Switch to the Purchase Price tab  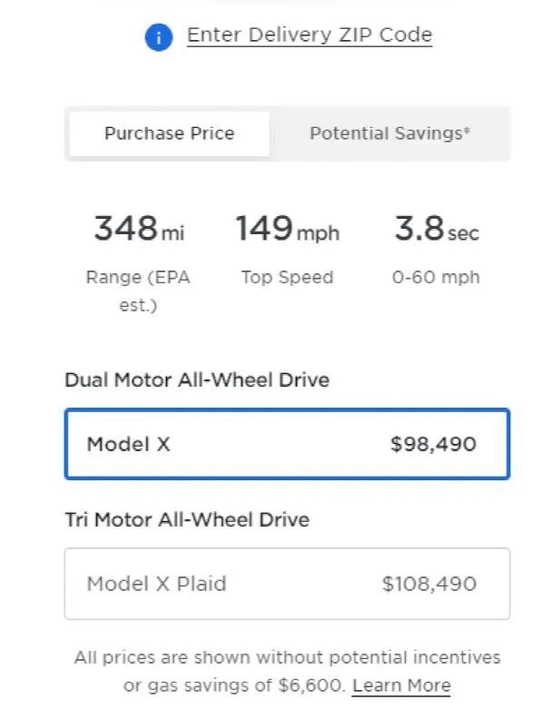(169, 134)
